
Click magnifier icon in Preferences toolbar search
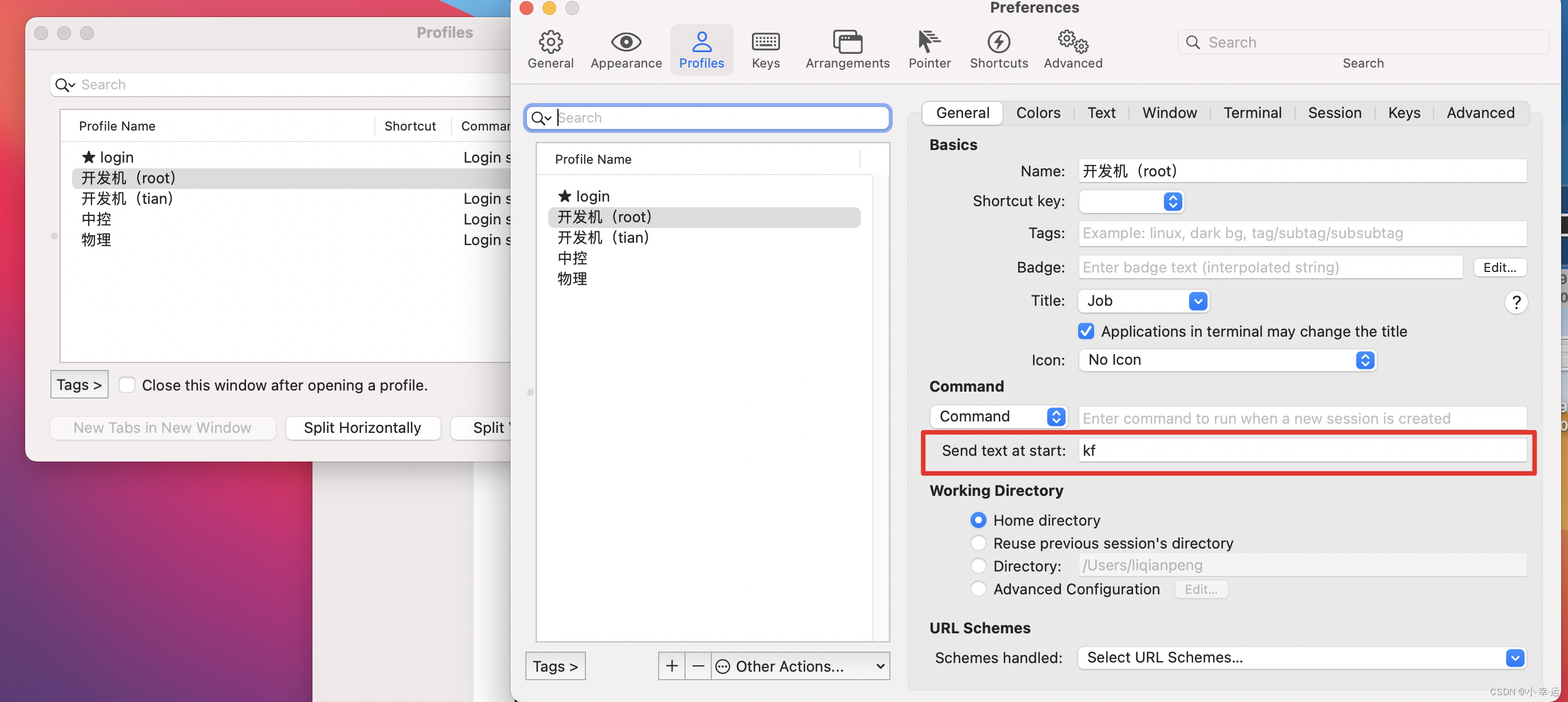point(1193,42)
